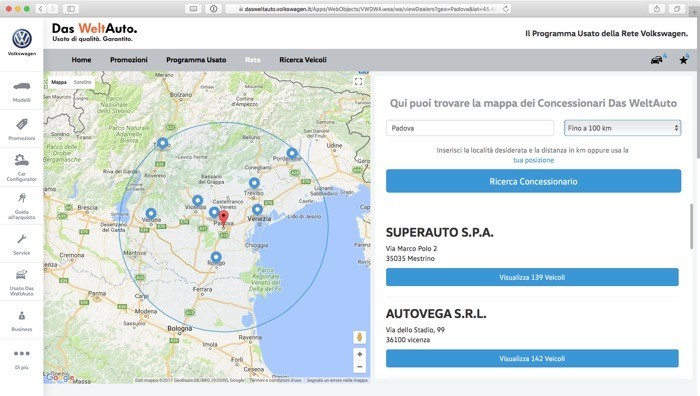Click the map zoom in plus button
This screenshot has height=396, width=700.
(359, 354)
